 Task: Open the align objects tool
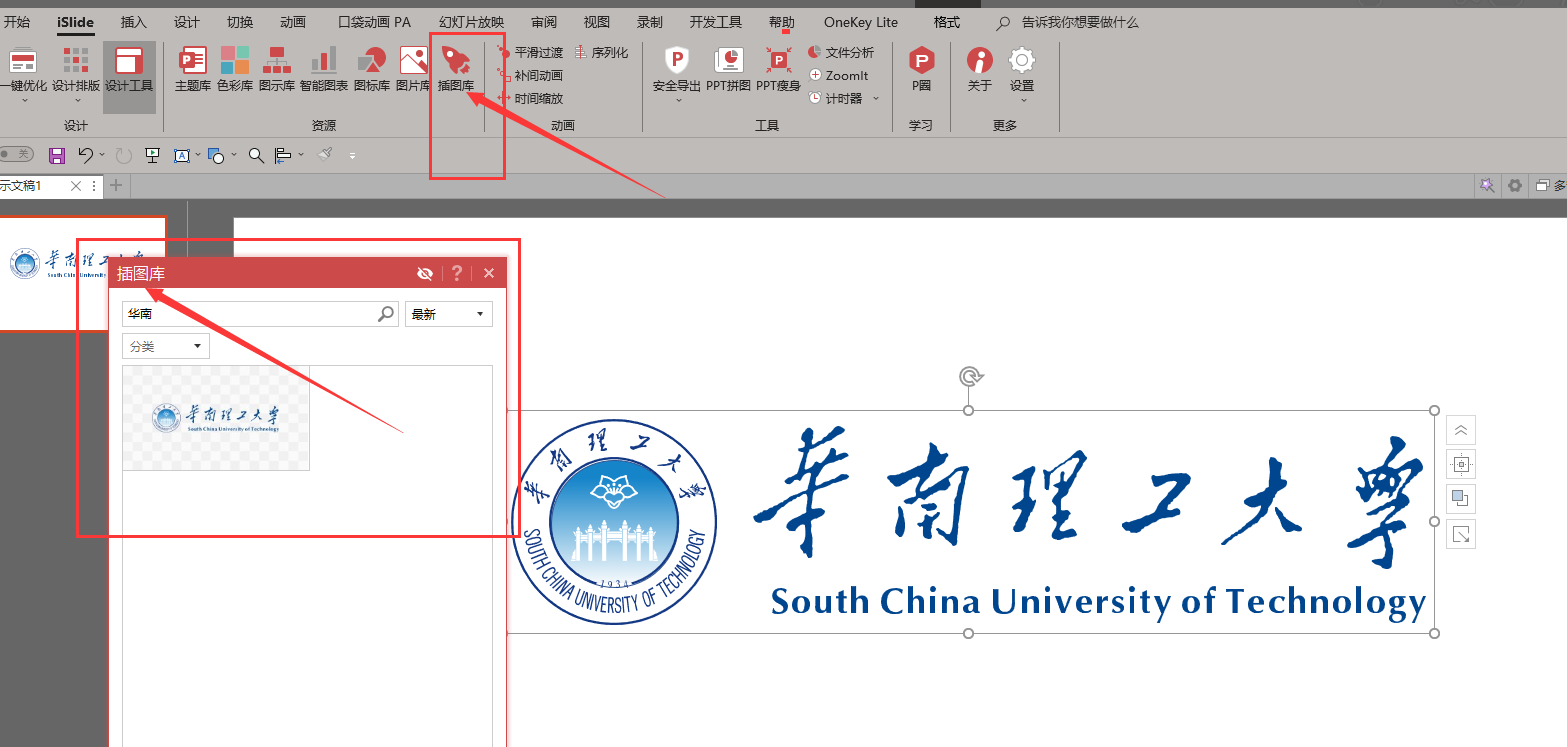click(283, 155)
